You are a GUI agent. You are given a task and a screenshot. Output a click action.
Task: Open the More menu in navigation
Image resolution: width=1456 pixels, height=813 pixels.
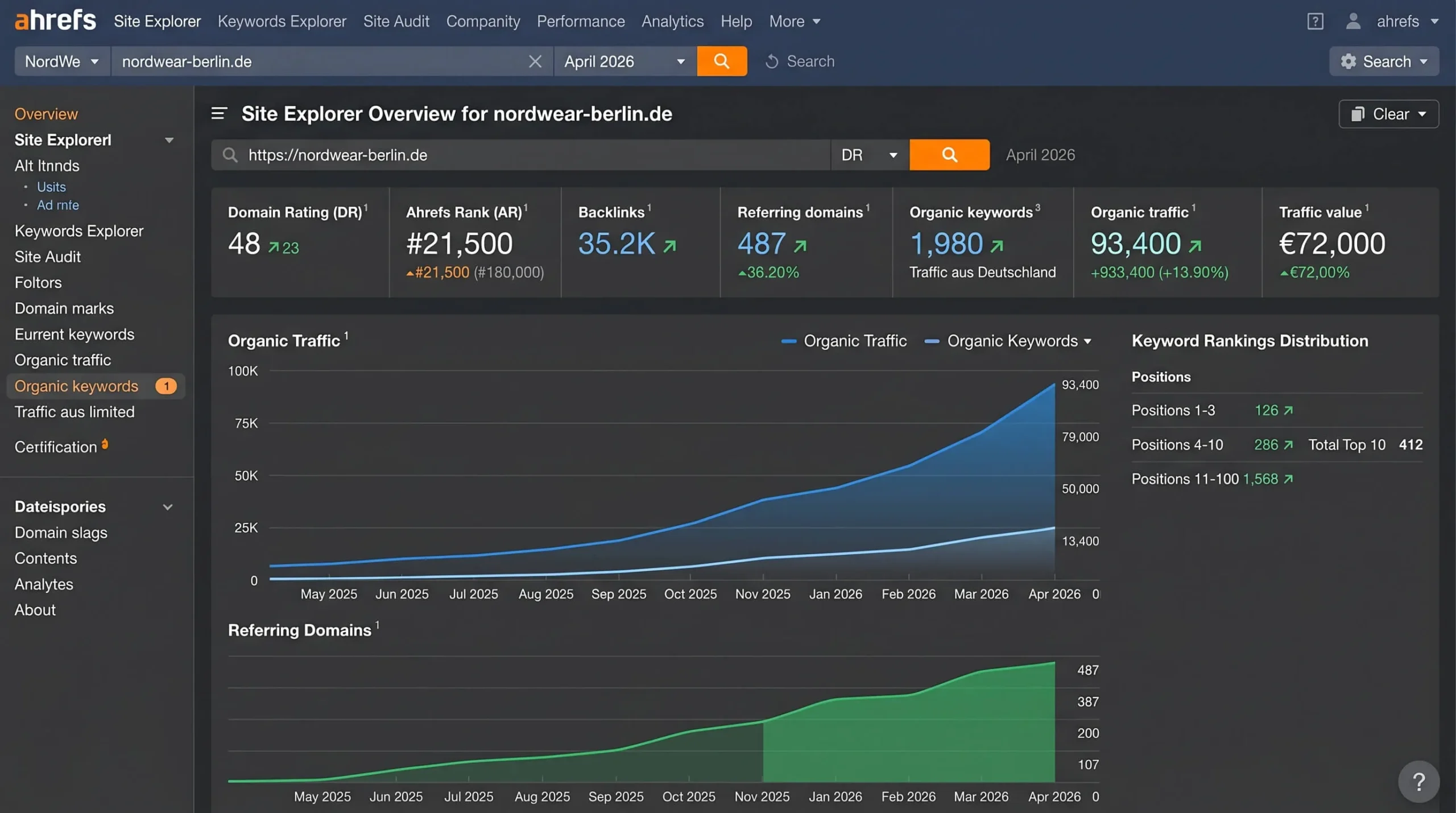tap(795, 21)
